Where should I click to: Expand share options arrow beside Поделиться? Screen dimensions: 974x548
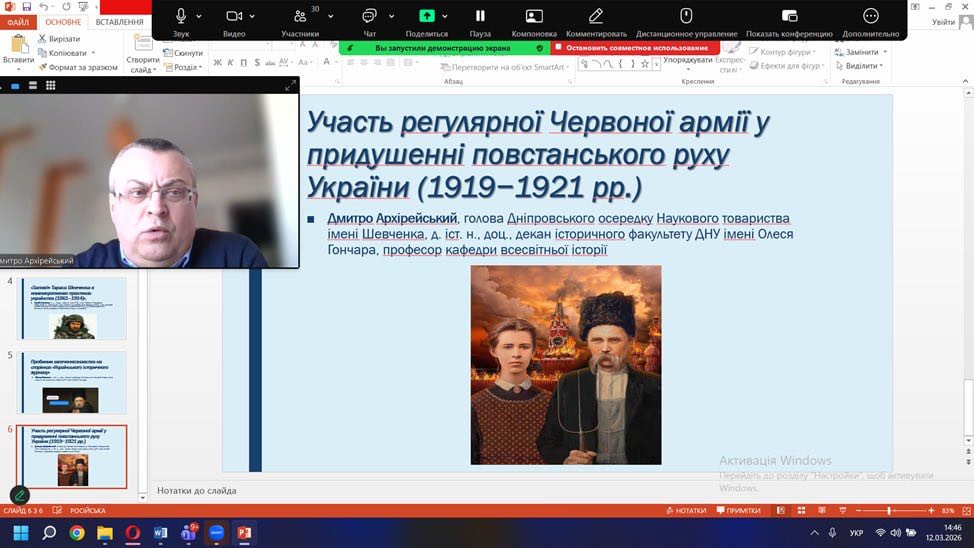pos(445,16)
